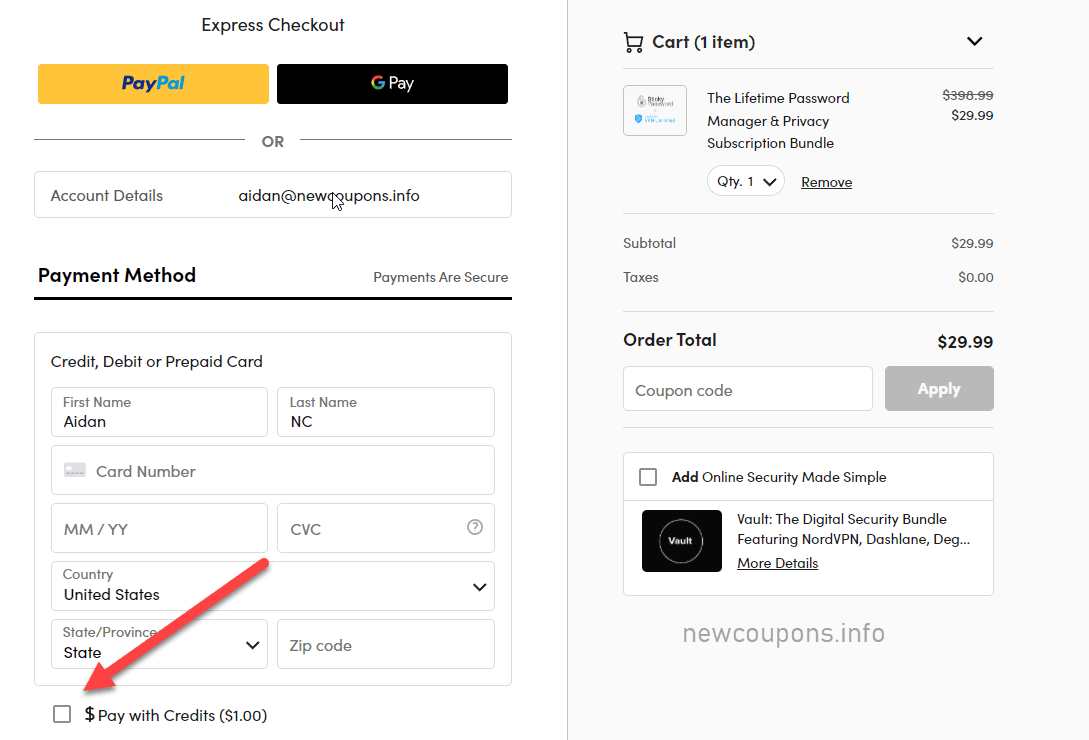Click the Coupon code input field
This screenshot has width=1089, height=740.
click(x=747, y=388)
